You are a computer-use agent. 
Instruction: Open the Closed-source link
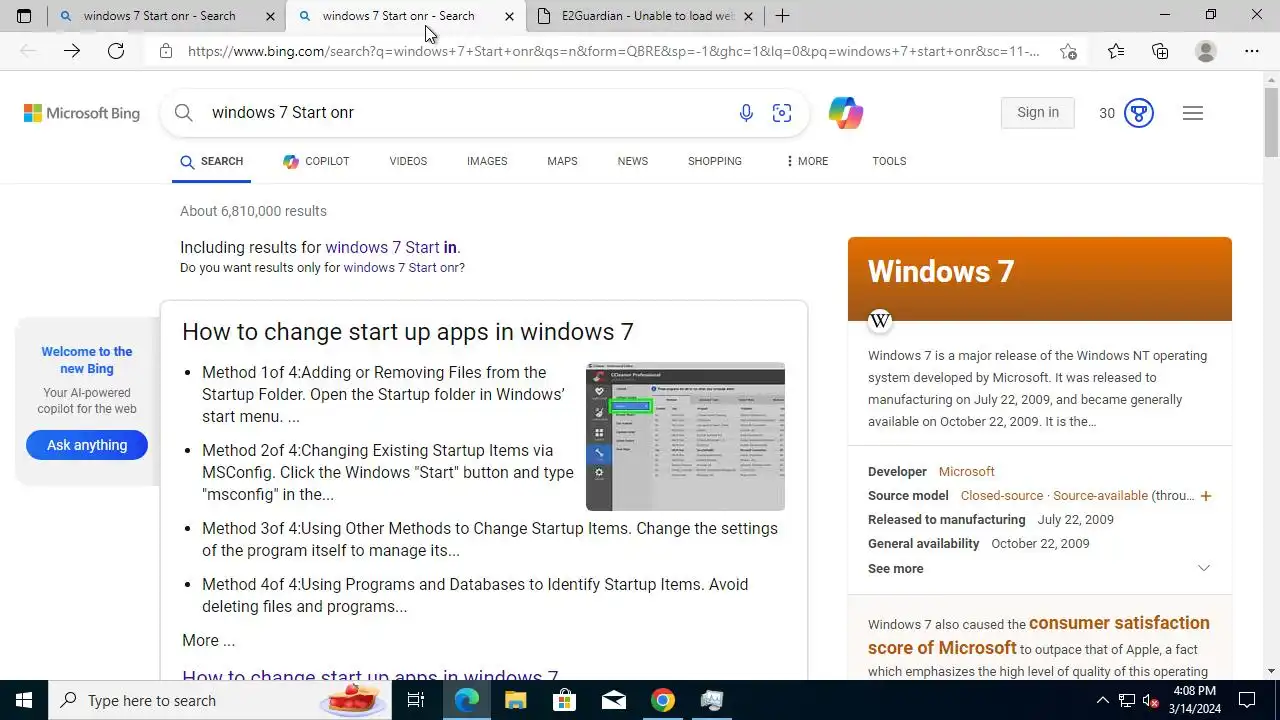pyautogui.click(x=1002, y=496)
